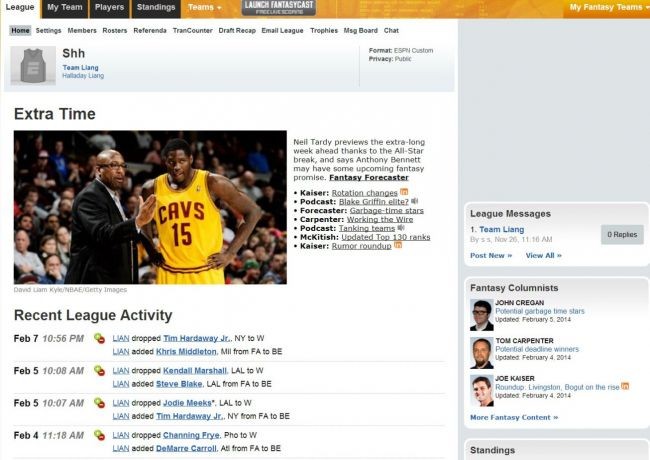Select the Home sub-navigation item
The width and height of the screenshot is (650, 460).
coord(20,30)
